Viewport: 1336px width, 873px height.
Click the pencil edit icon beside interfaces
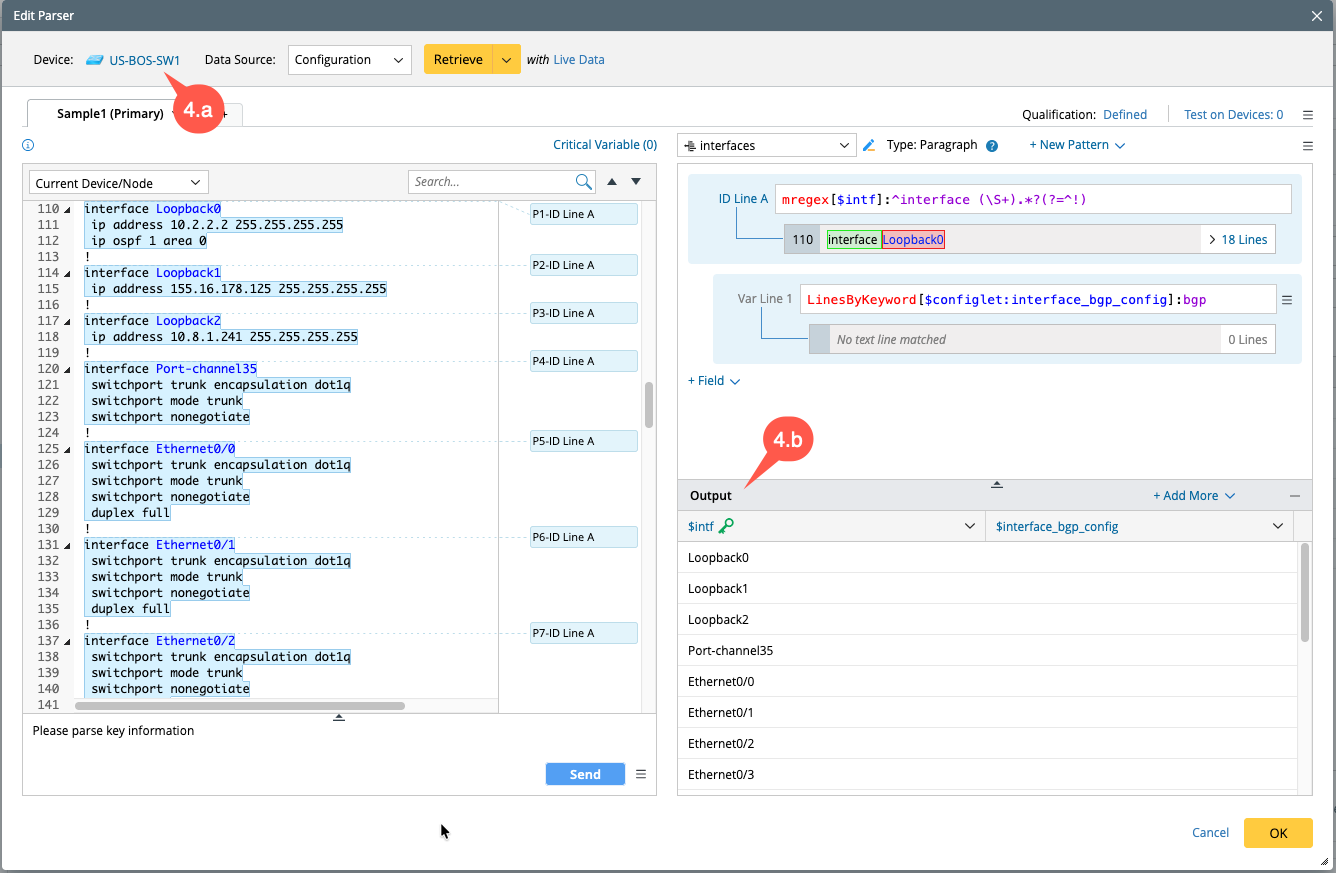(x=869, y=146)
